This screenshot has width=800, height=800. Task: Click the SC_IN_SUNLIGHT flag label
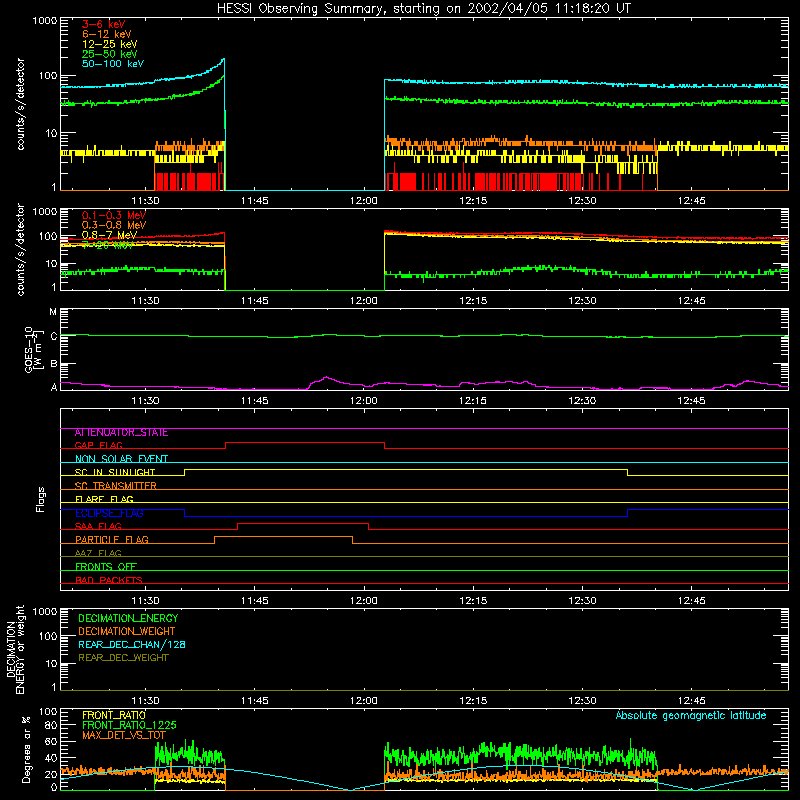(x=115, y=472)
